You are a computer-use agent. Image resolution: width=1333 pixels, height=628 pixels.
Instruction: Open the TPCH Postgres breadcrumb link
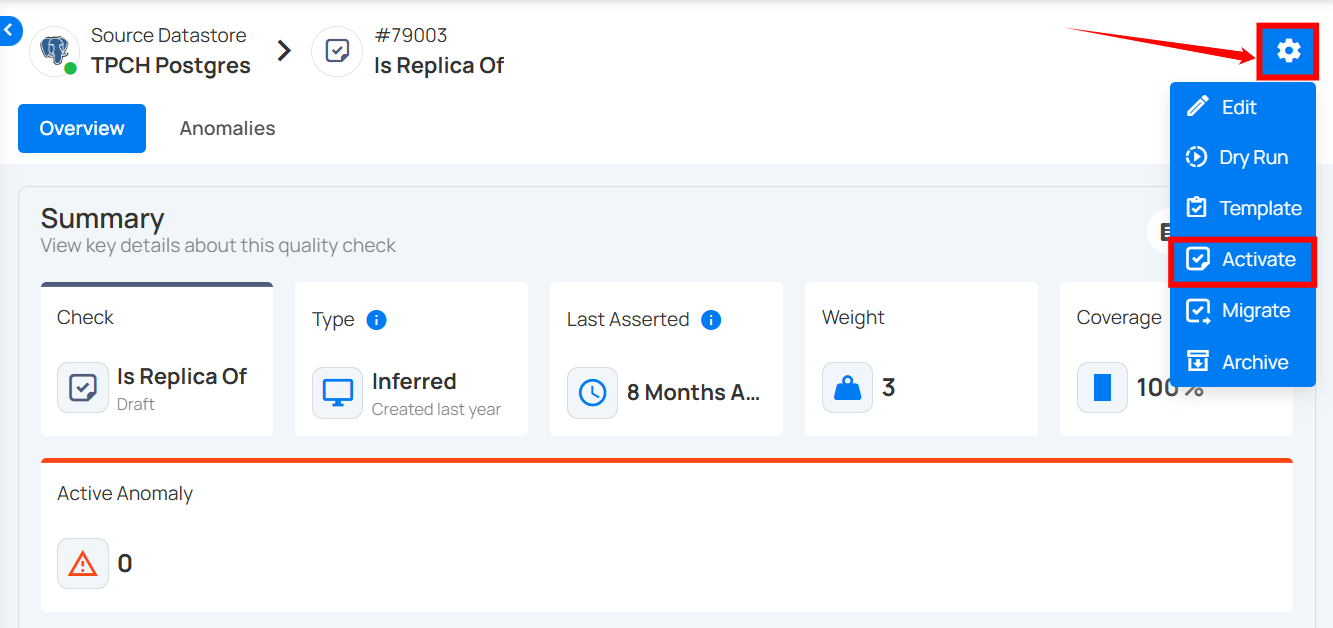coord(170,65)
